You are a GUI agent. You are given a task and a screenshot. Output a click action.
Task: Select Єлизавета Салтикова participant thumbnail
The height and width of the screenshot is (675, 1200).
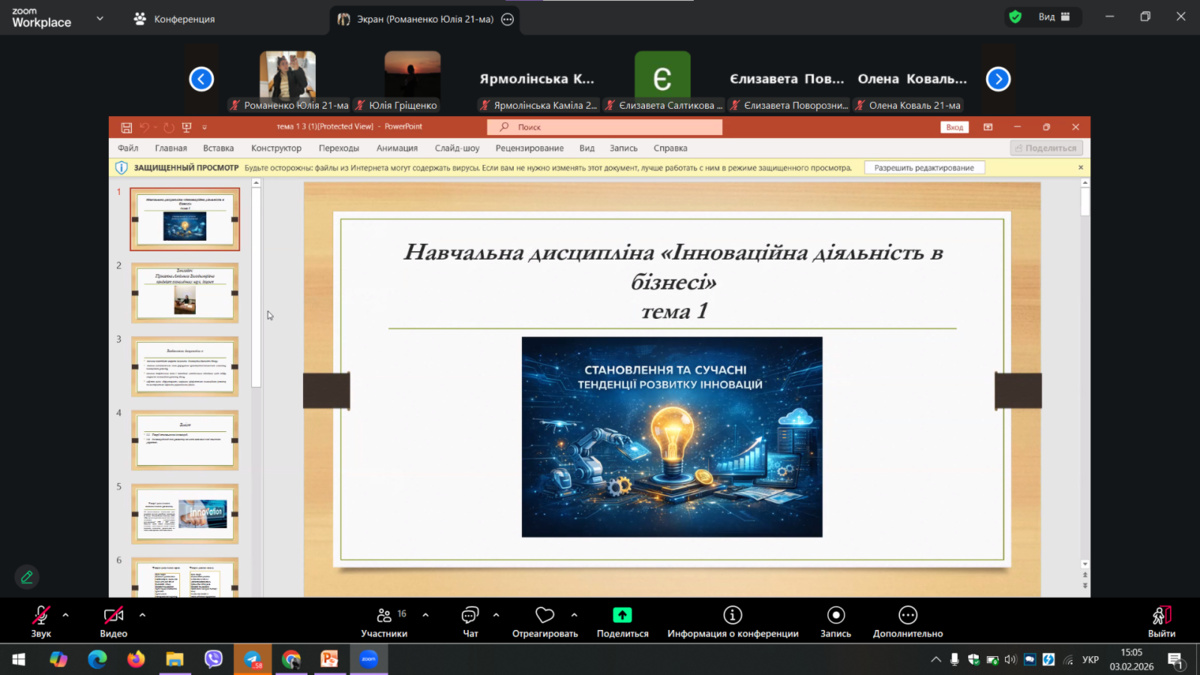pyautogui.click(x=662, y=75)
